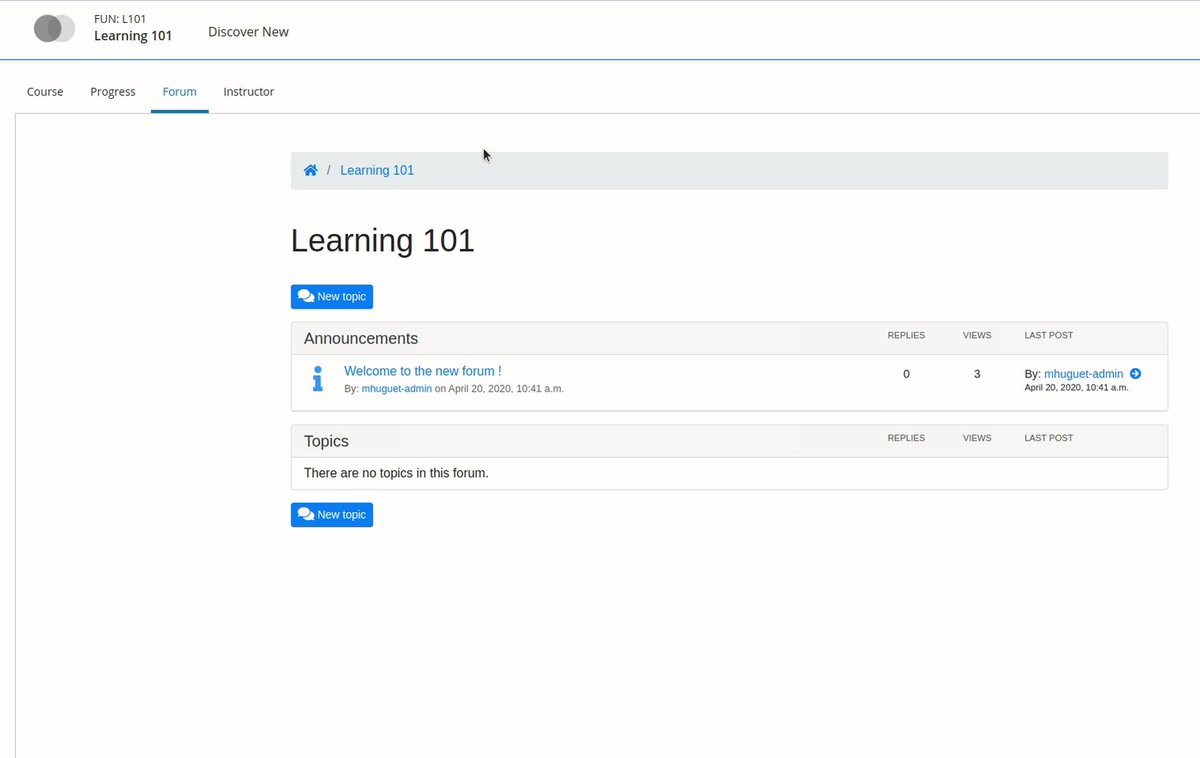1200x758 pixels.
Task: Click VIEWS column header in Announcements
Action: point(977,335)
